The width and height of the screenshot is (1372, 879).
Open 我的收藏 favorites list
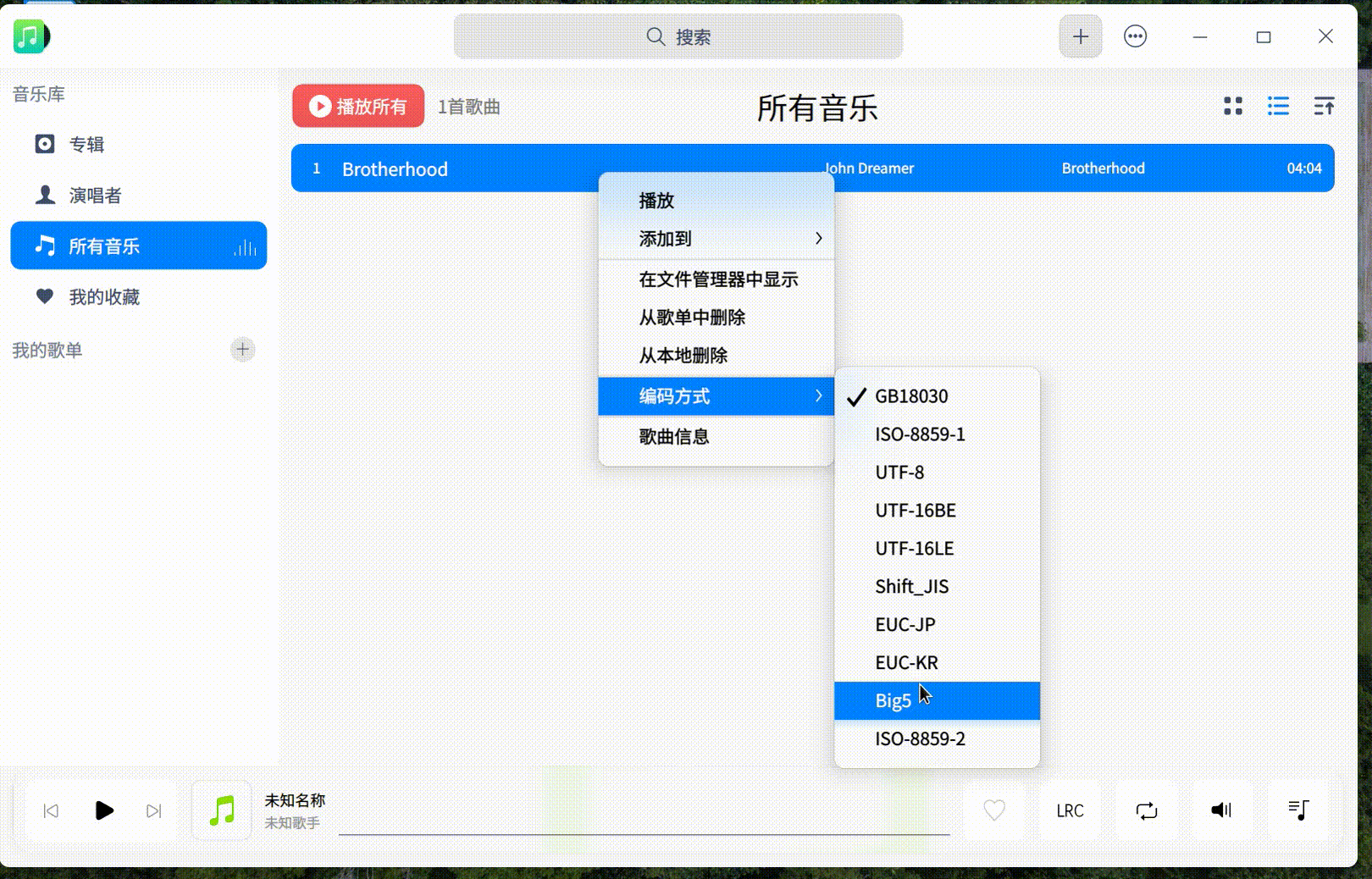tap(139, 297)
